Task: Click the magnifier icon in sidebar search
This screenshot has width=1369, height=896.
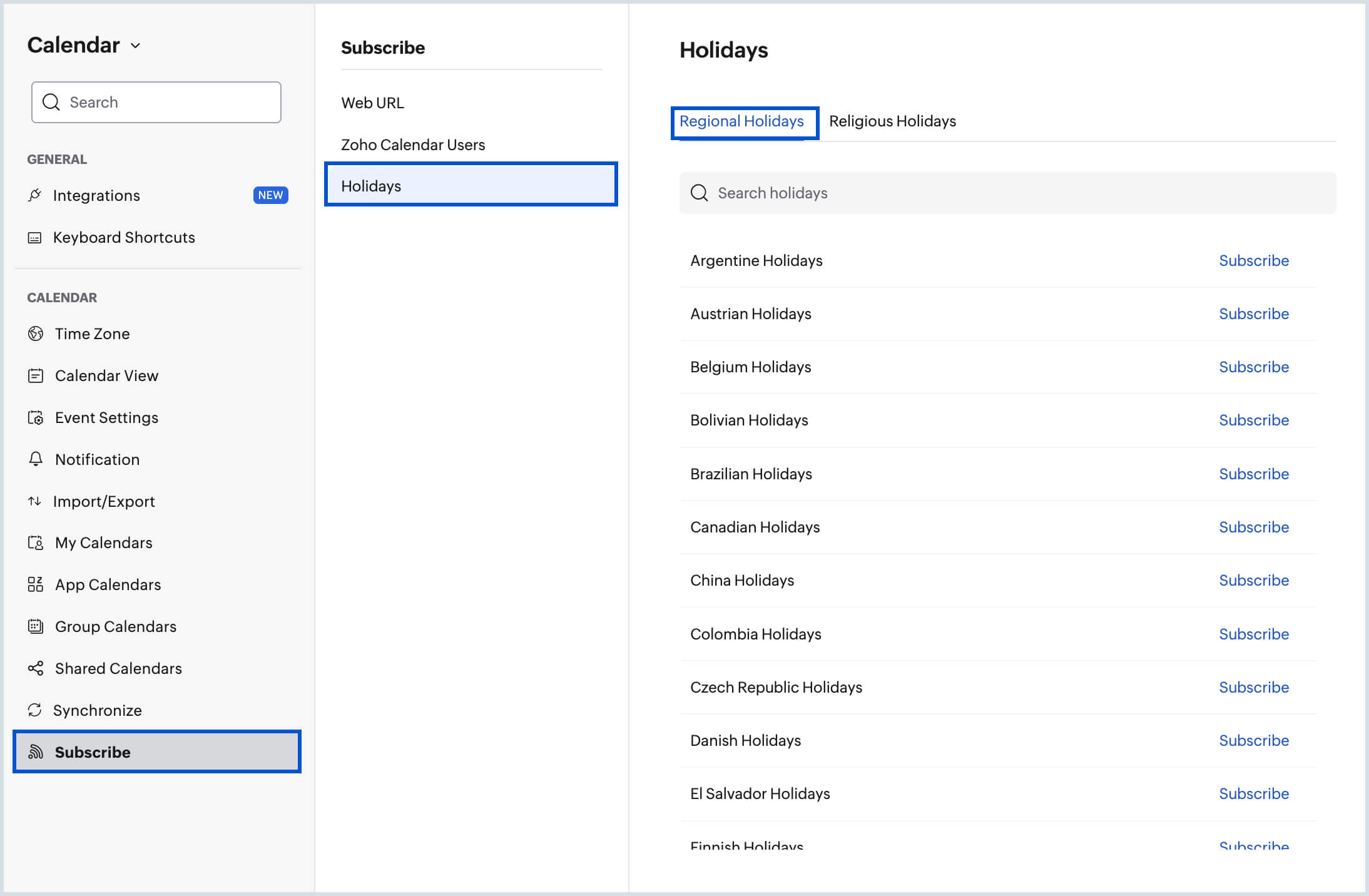Action: 51,102
